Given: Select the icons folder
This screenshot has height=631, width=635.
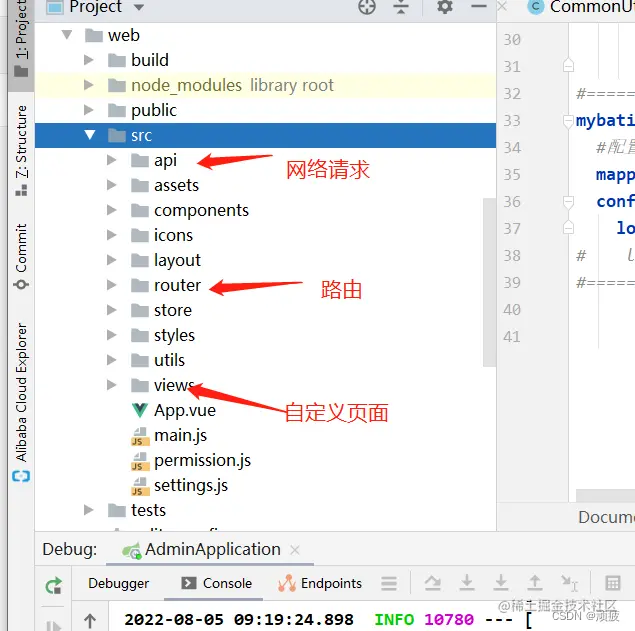Looking at the screenshot, I should click(x=173, y=235).
